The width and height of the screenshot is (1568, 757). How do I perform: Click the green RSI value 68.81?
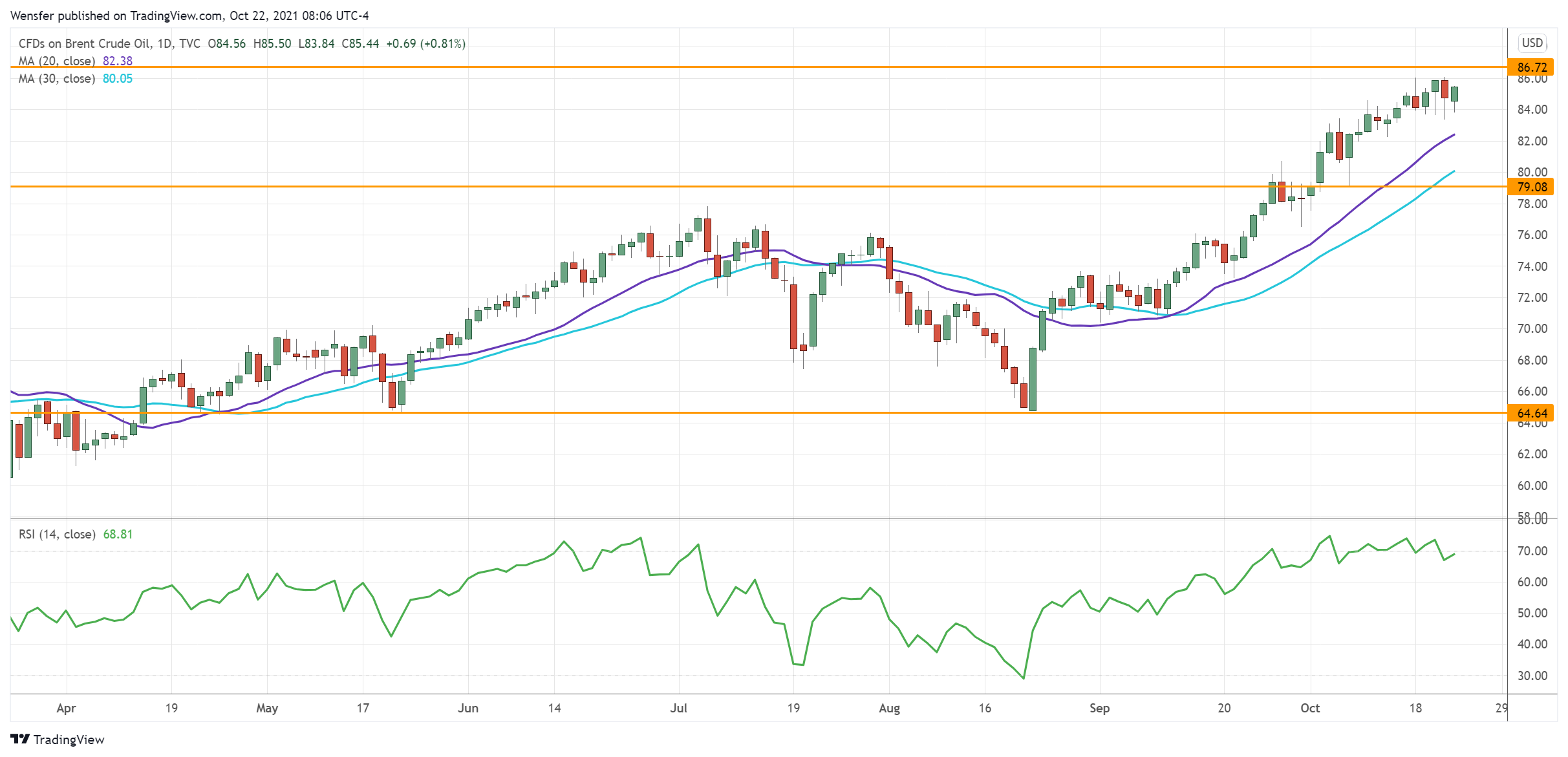(118, 534)
